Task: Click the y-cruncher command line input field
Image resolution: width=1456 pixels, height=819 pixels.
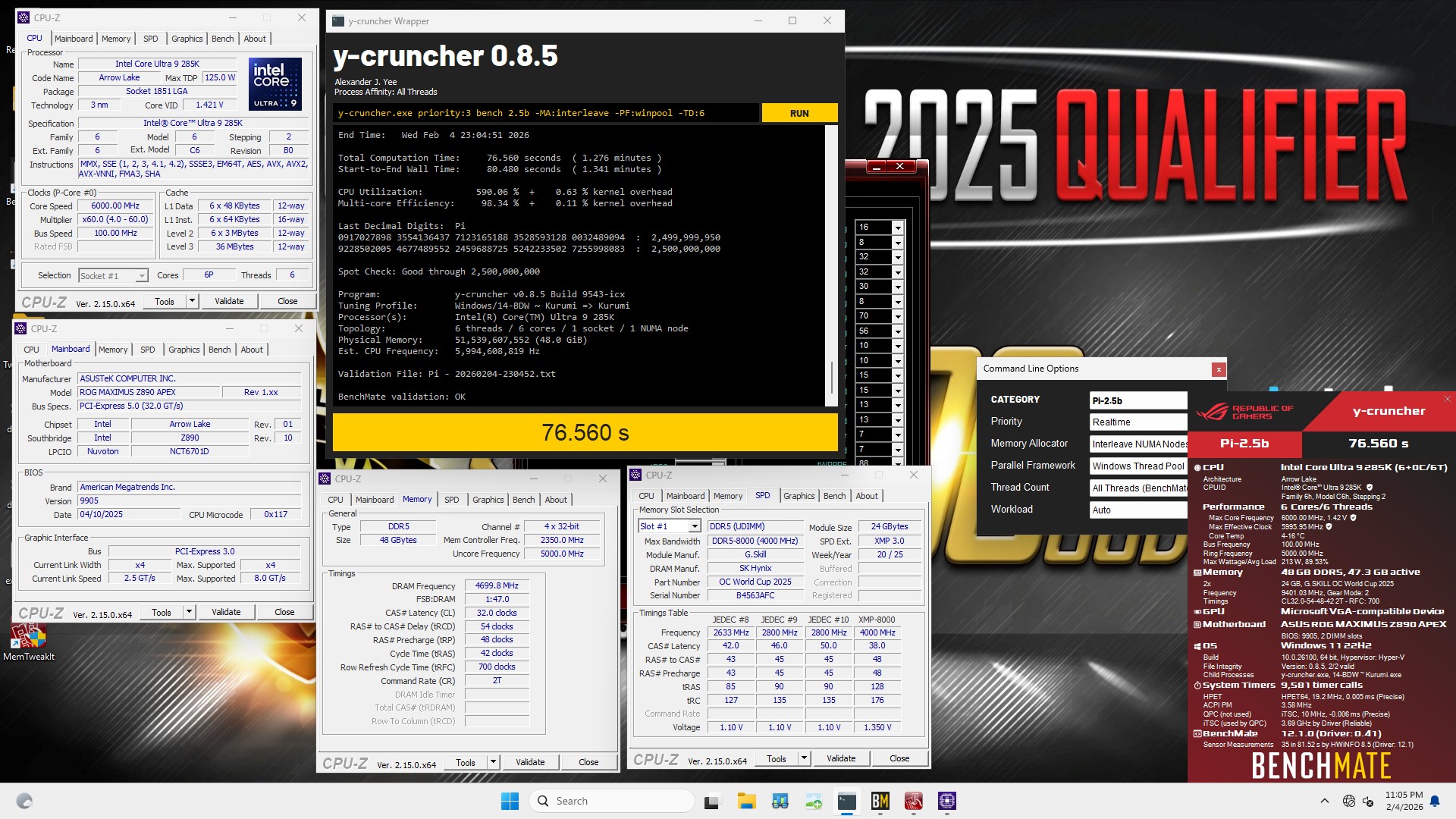Action: click(x=546, y=113)
